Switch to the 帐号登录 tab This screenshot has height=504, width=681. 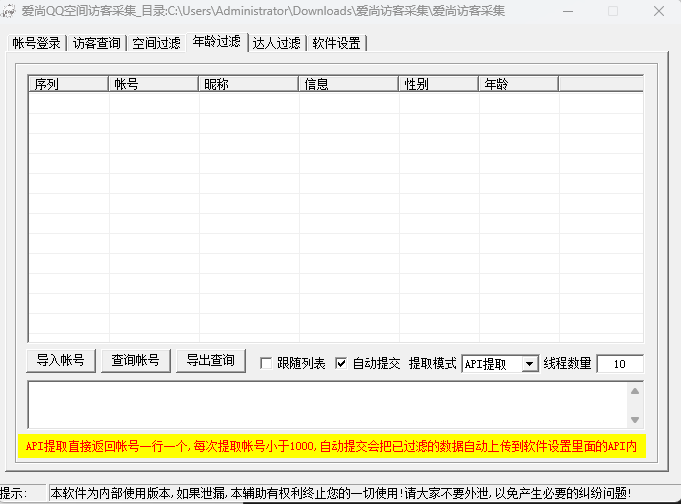36,43
